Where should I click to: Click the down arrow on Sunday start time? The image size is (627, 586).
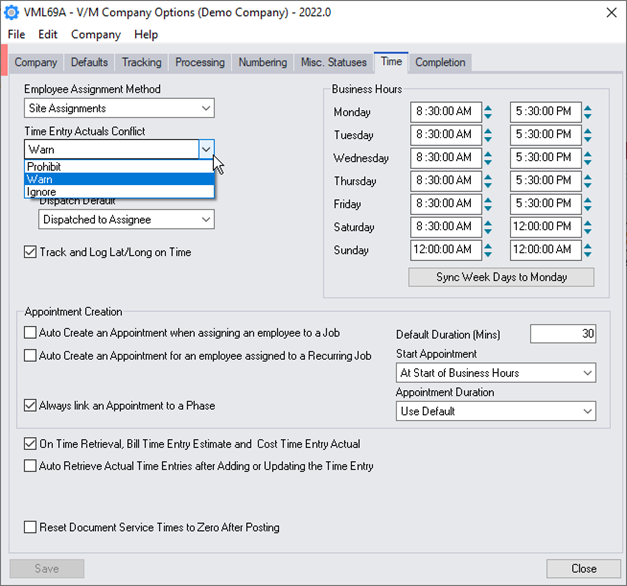(x=489, y=255)
